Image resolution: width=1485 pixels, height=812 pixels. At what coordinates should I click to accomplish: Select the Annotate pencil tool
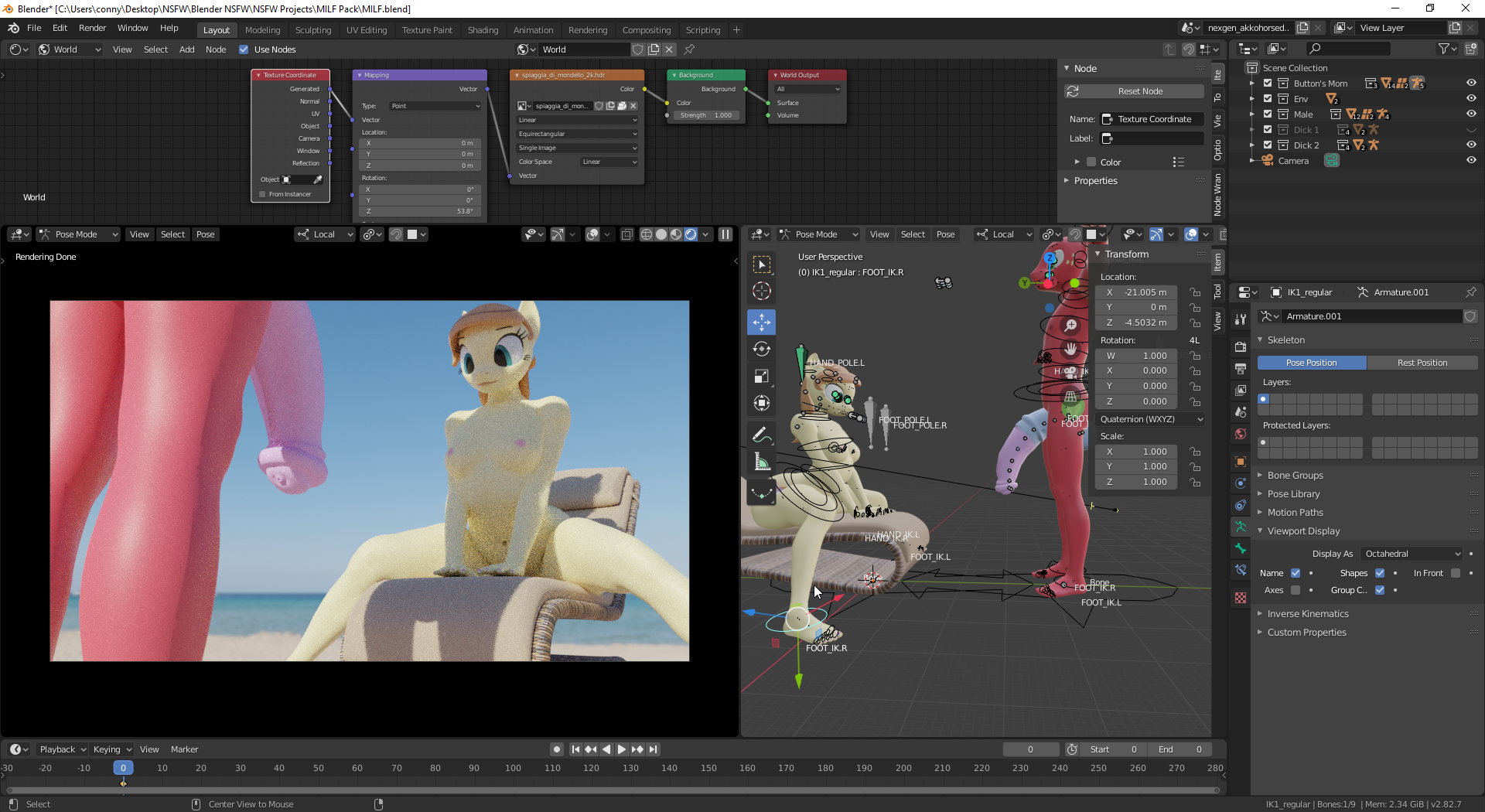click(x=761, y=435)
